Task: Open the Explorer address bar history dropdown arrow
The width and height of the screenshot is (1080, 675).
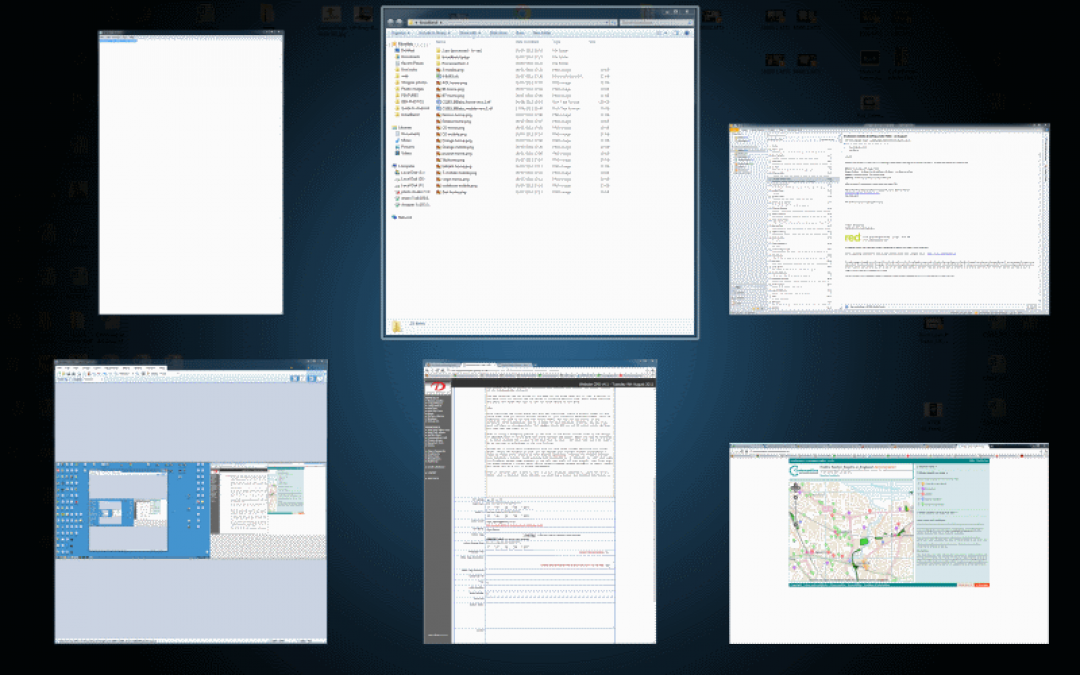Action: click(607, 23)
